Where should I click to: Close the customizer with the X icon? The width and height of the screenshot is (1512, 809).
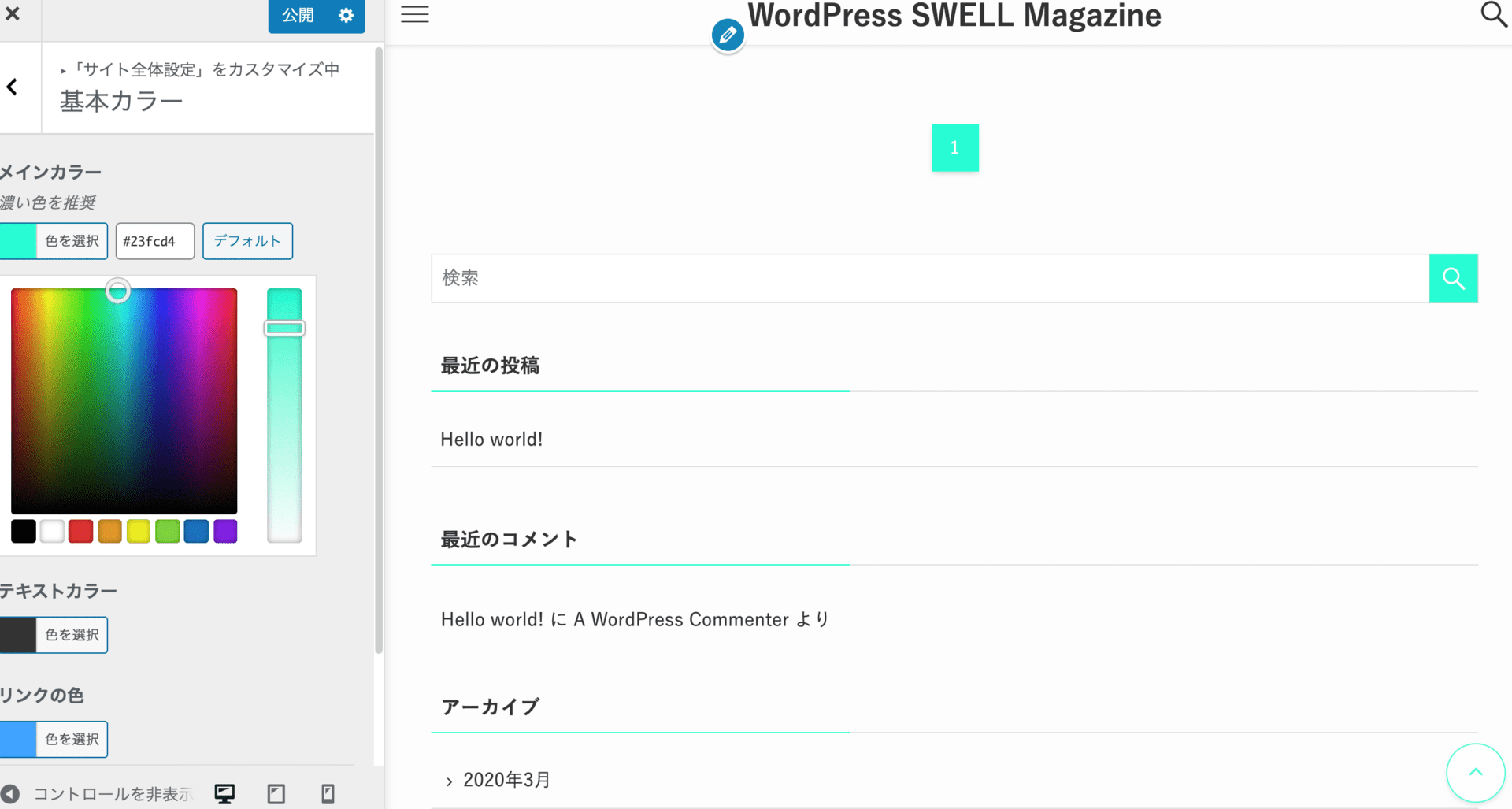pos(13,13)
